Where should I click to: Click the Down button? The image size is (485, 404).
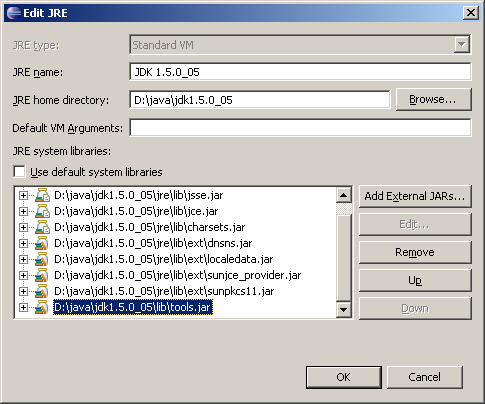point(415,308)
